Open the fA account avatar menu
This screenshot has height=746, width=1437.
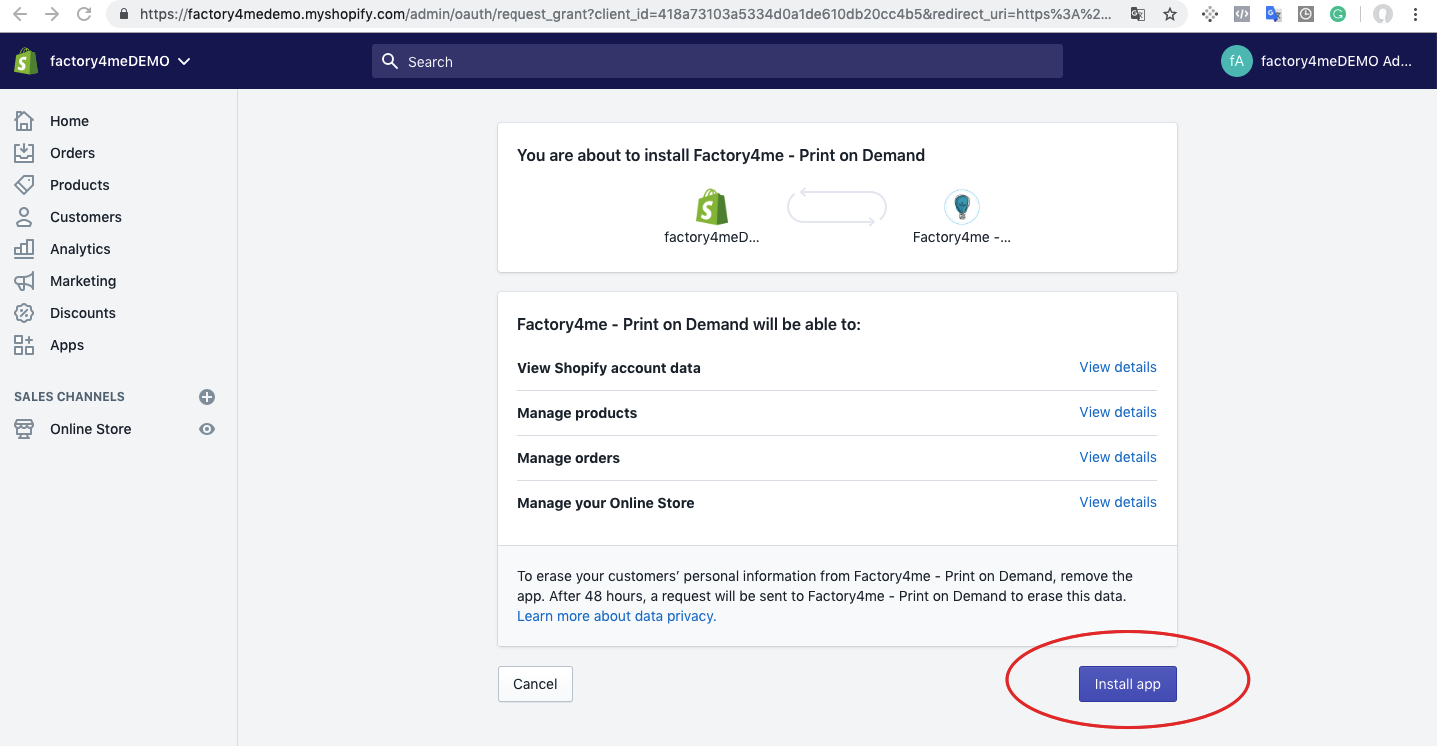[1236, 61]
